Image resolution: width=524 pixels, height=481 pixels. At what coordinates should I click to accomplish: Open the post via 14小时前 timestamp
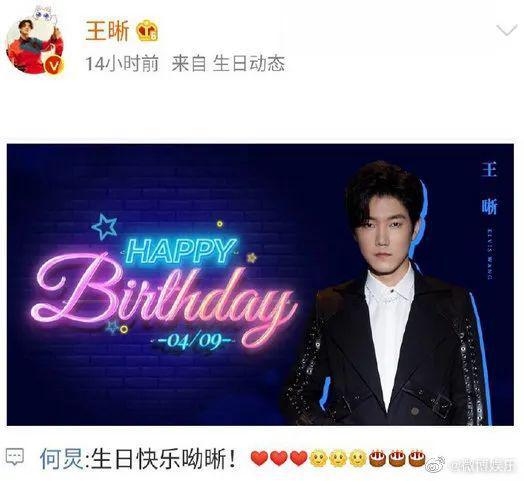(122, 64)
